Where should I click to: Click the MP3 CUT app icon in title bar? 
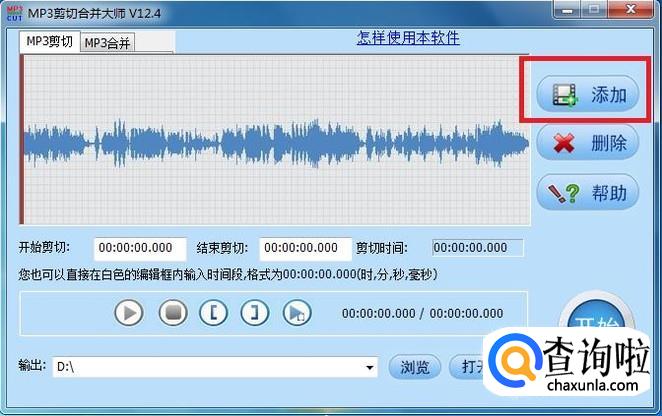[x=14, y=13]
